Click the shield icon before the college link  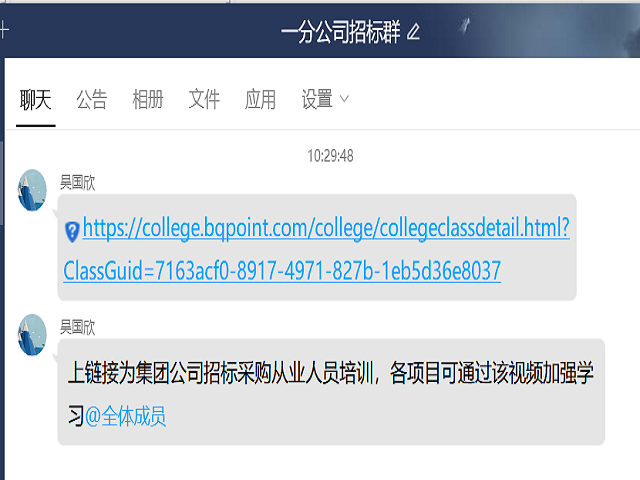pos(72,232)
